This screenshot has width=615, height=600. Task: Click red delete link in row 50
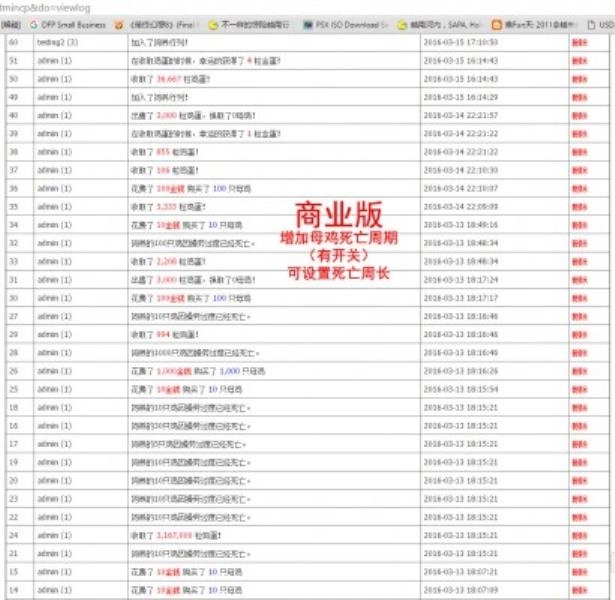coord(579,79)
